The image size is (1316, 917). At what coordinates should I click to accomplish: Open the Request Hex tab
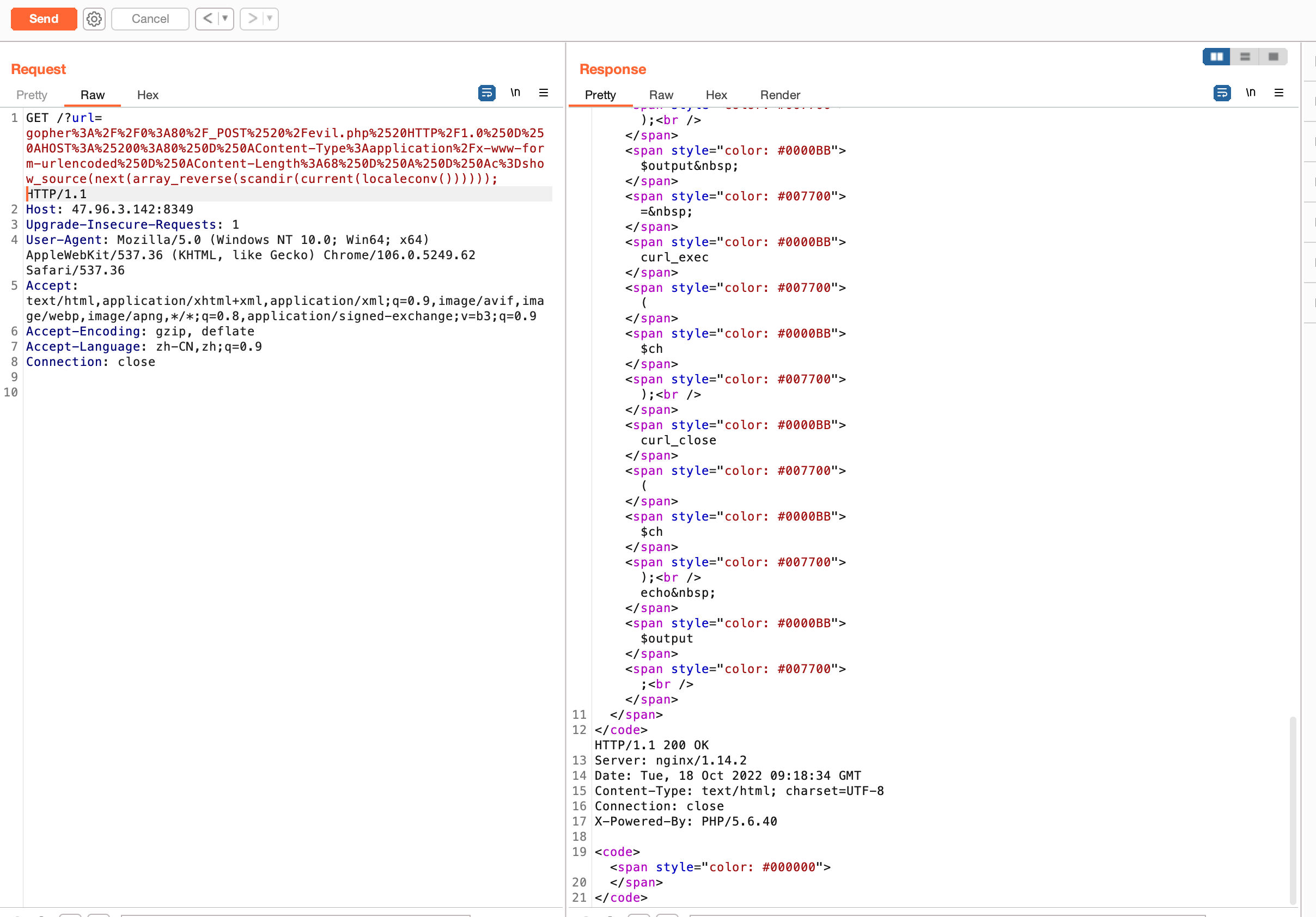(x=147, y=95)
